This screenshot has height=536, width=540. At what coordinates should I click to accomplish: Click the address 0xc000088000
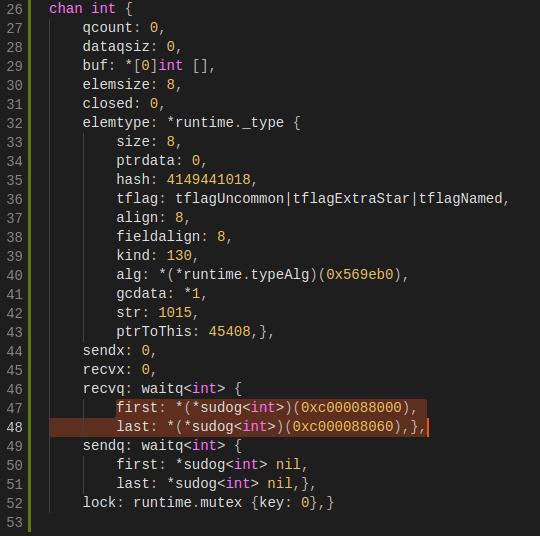click(x=351, y=408)
